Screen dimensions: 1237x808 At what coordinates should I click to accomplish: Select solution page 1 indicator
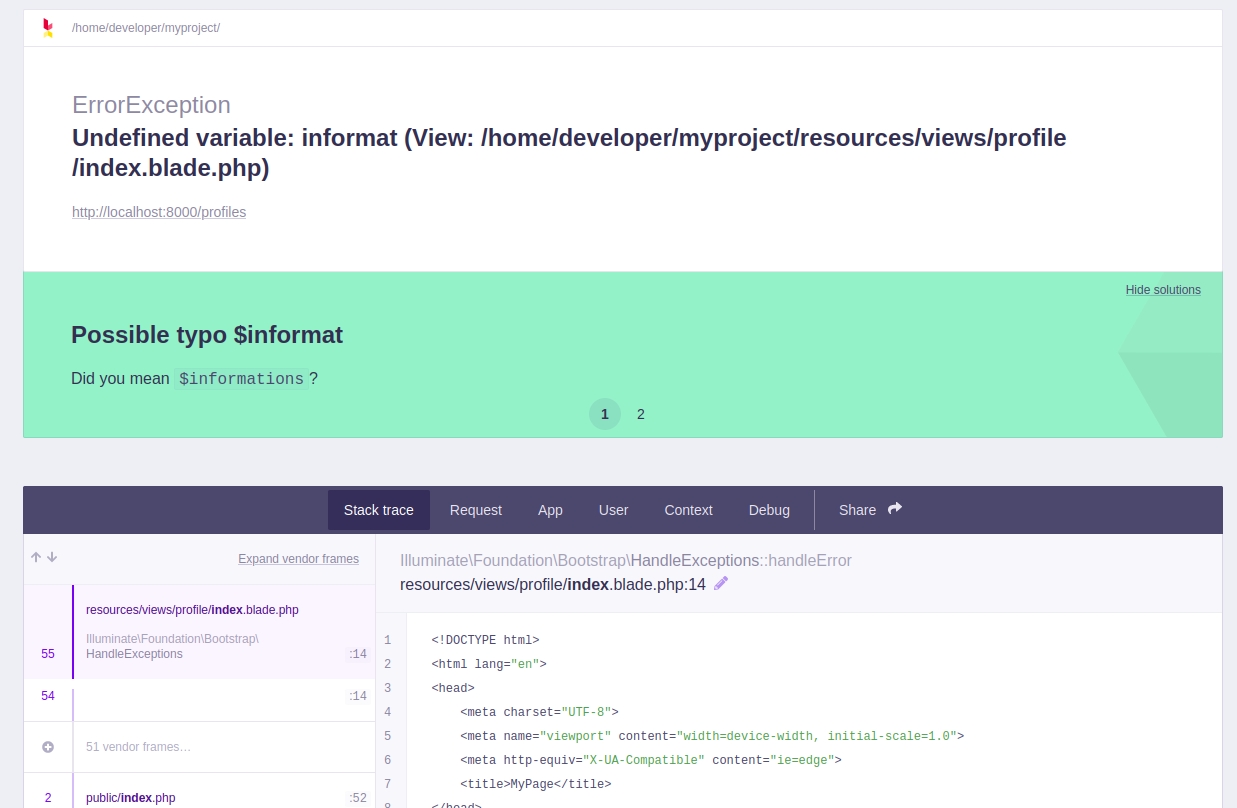[x=604, y=414]
